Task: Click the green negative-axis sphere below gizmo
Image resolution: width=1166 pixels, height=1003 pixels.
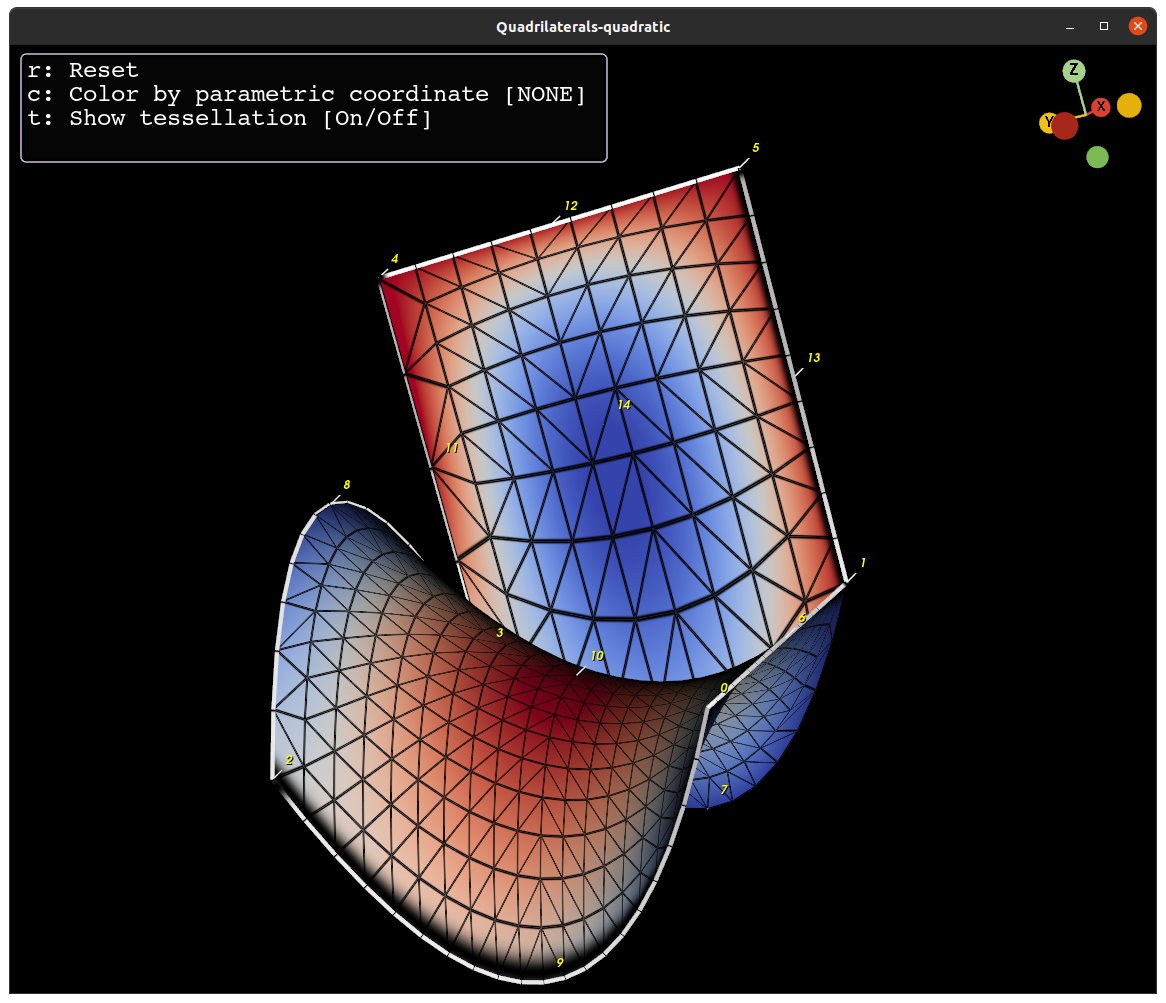Action: 1097,157
